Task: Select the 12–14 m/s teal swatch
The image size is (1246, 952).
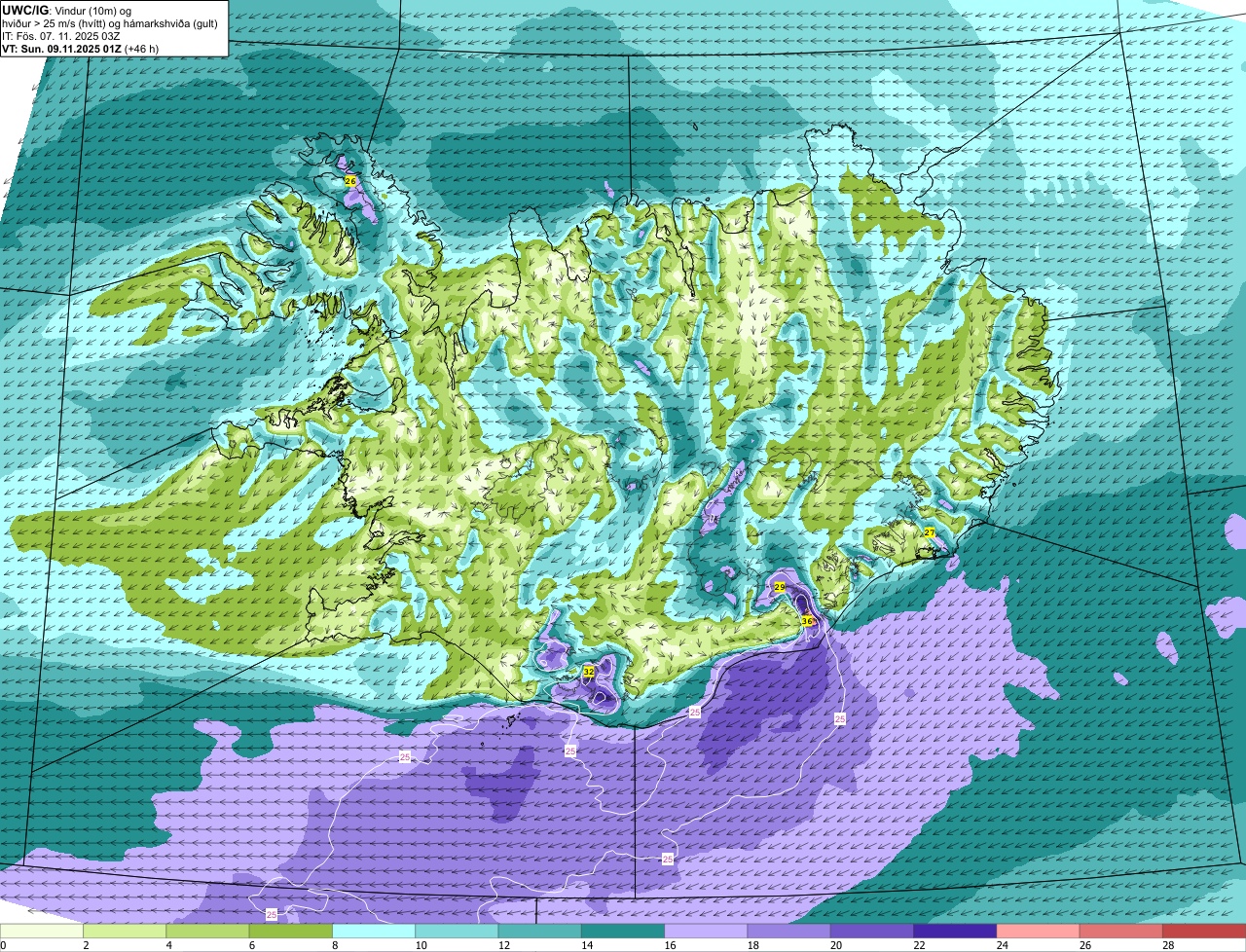Action: [x=539, y=932]
